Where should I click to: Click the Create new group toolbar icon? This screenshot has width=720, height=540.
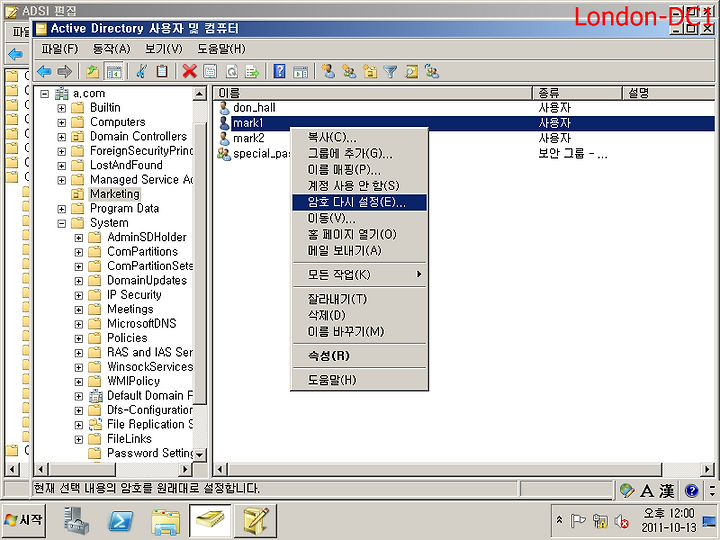point(349,71)
